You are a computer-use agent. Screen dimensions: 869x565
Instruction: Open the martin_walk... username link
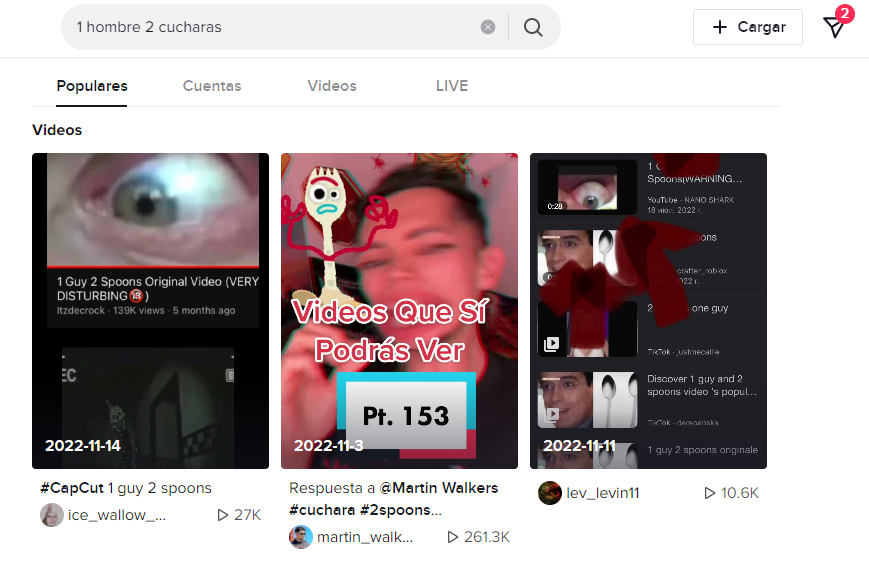pos(365,537)
